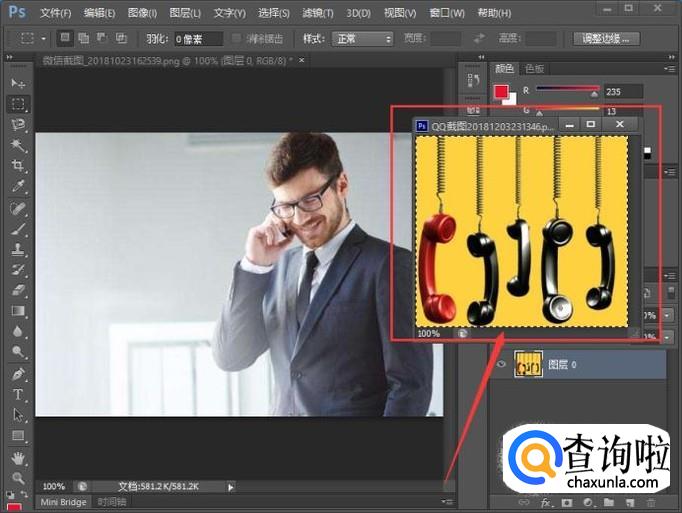The height and width of the screenshot is (513, 682).
Task: Open the 图像(I) menu
Action: (x=143, y=13)
